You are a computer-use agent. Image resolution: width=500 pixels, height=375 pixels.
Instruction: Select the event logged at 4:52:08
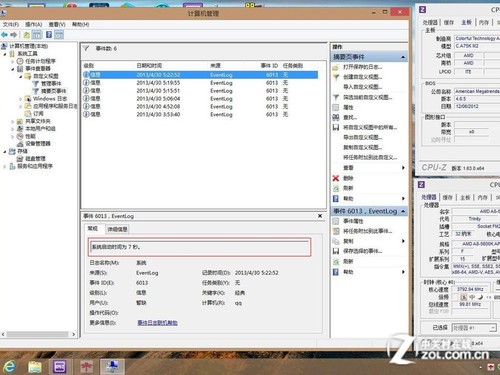pos(200,107)
